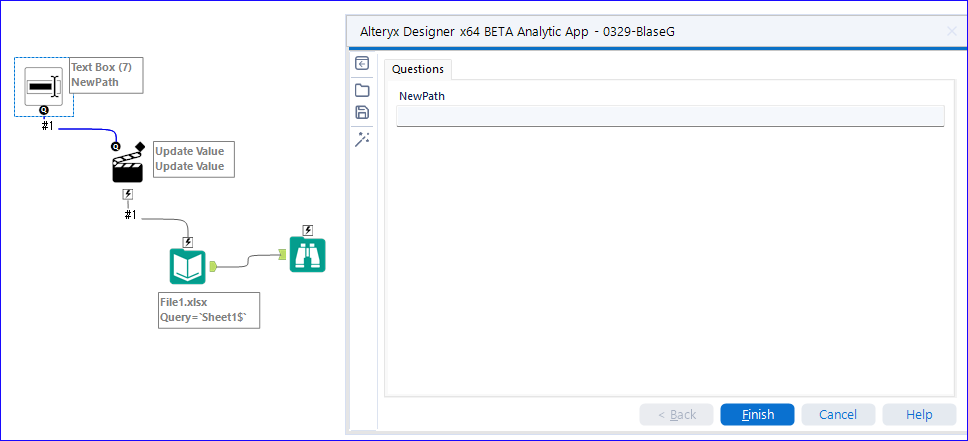This screenshot has width=968, height=441.
Task: Click the Q anchor under Text Box
Action: (44, 110)
